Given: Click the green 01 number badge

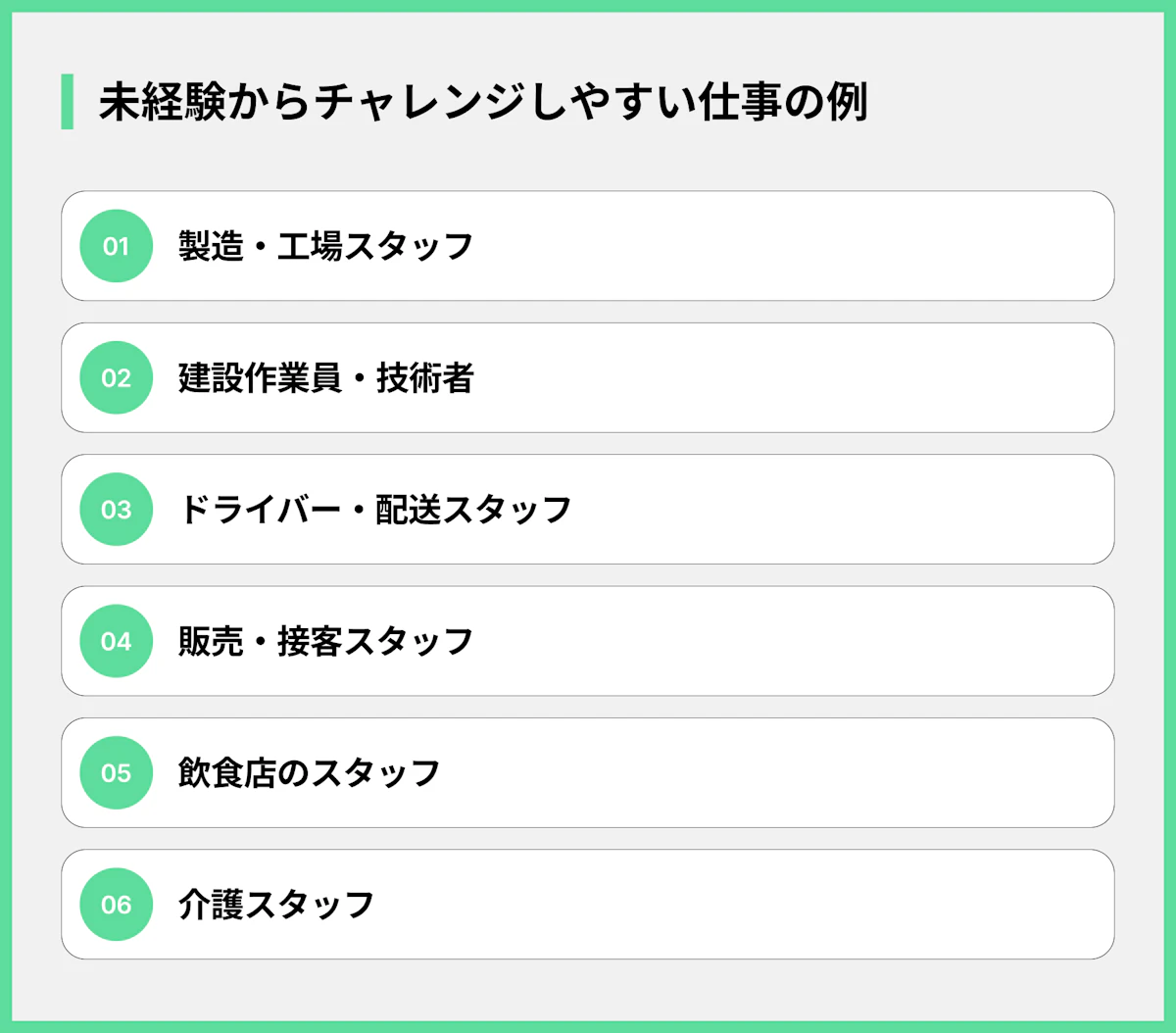Looking at the screenshot, I should pos(116,246).
